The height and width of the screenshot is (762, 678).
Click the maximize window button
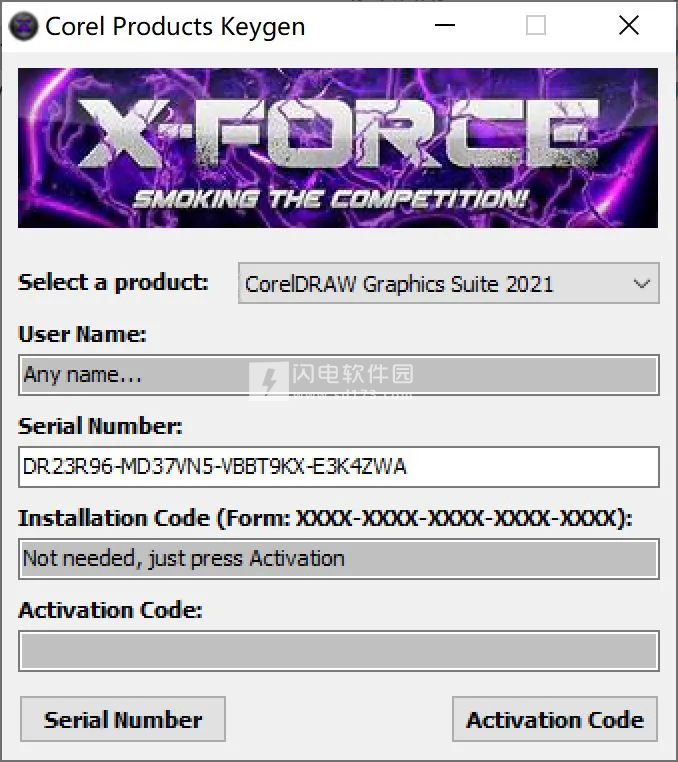[x=536, y=25]
